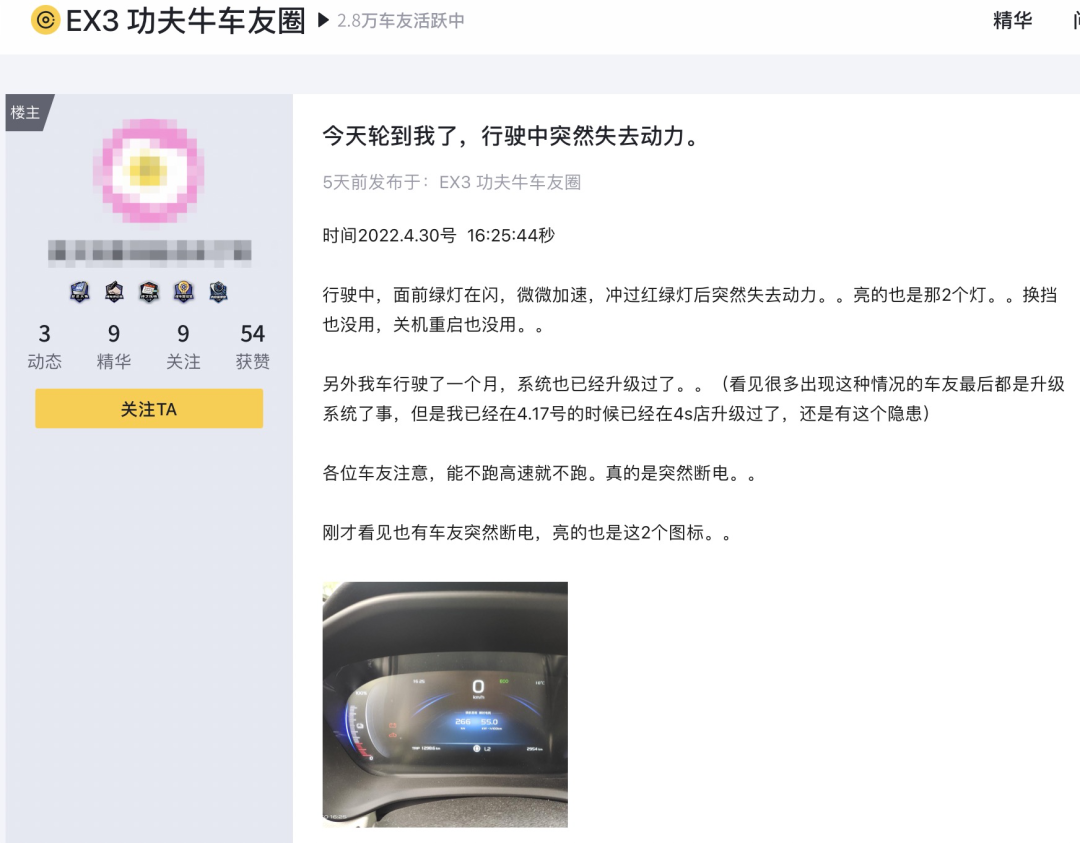Switch to the 精华 tab
Image resolution: width=1080 pixels, height=843 pixels.
pyautogui.click(x=1012, y=21)
